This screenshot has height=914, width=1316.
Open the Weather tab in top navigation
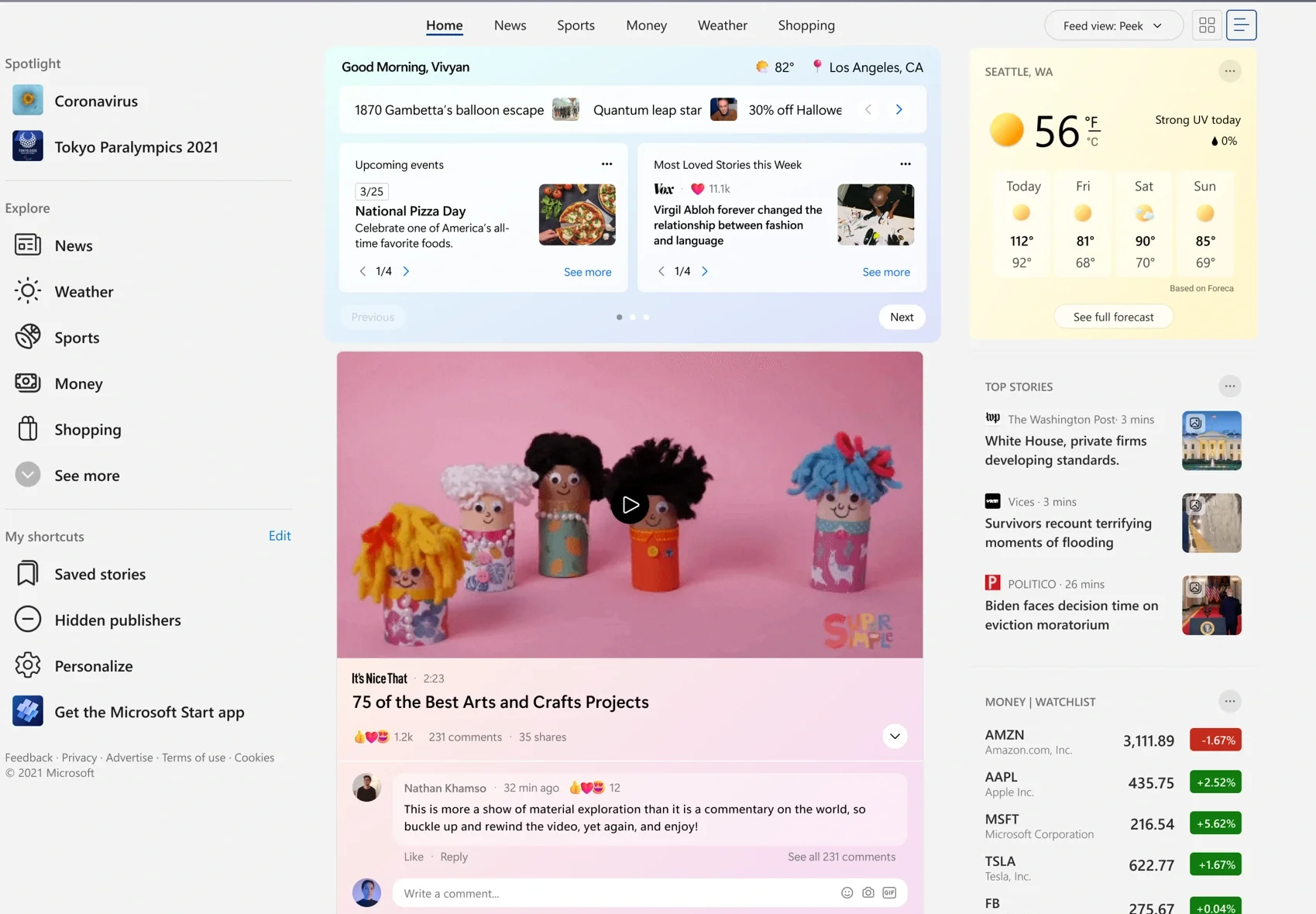722,26
